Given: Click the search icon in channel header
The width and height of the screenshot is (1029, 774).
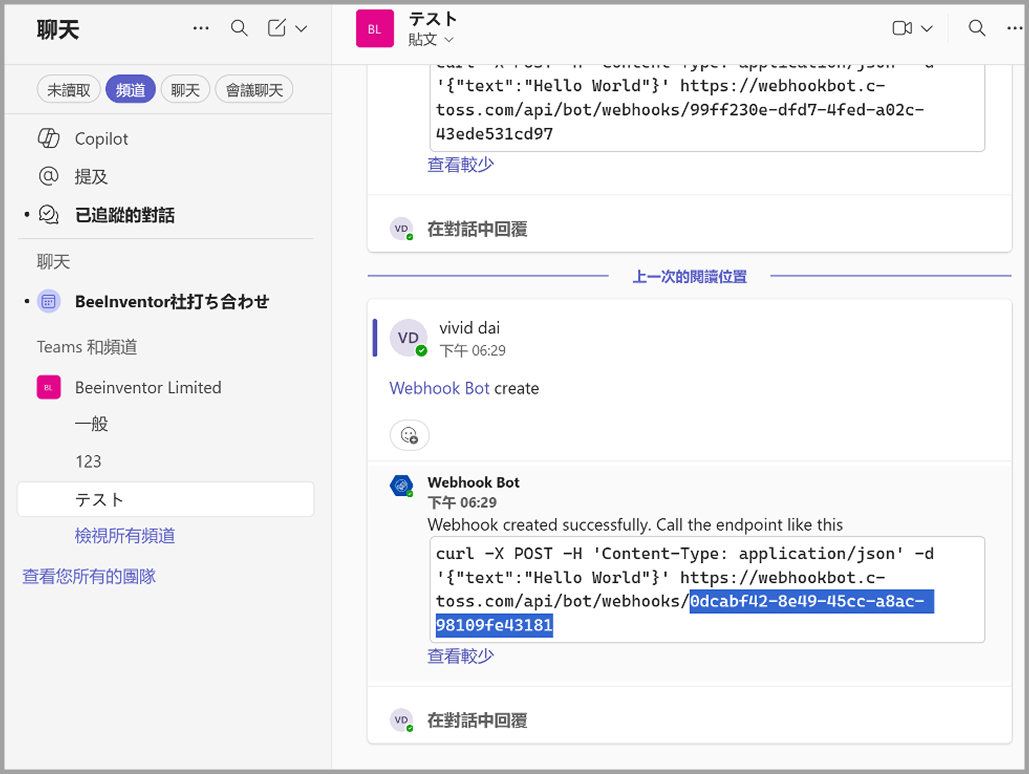Looking at the screenshot, I should (x=977, y=28).
